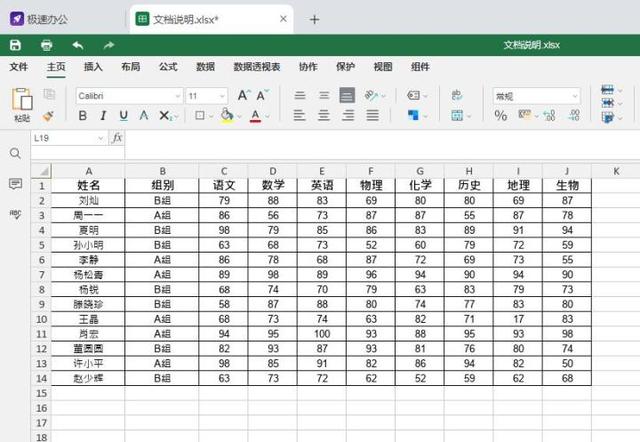Image resolution: width=640 pixels, height=442 pixels.
Task: Click the delete cells icon on the right
Action: tap(607, 103)
